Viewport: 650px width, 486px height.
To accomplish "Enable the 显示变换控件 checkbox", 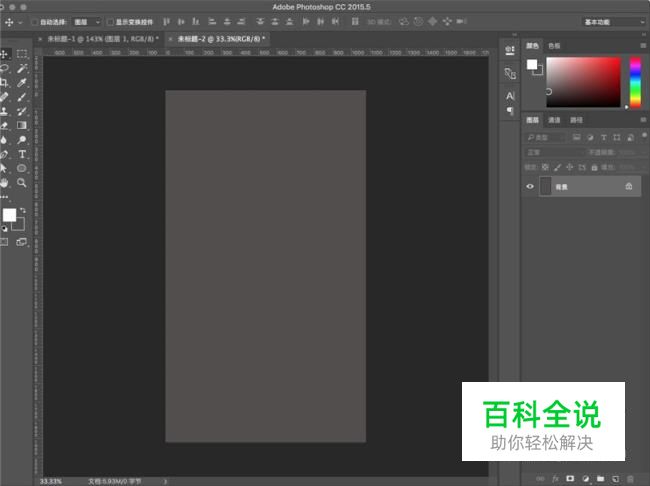I will click(110, 21).
